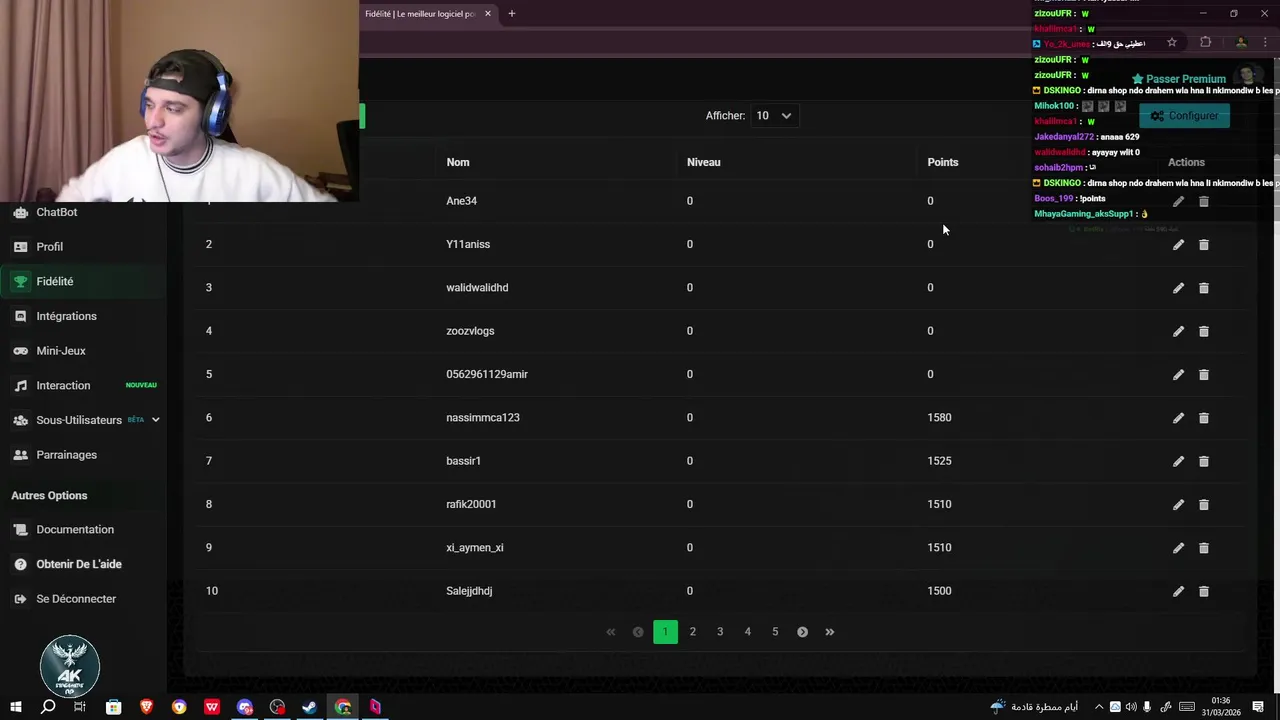Delete the zoozvlogs entry

(1204, 331)
